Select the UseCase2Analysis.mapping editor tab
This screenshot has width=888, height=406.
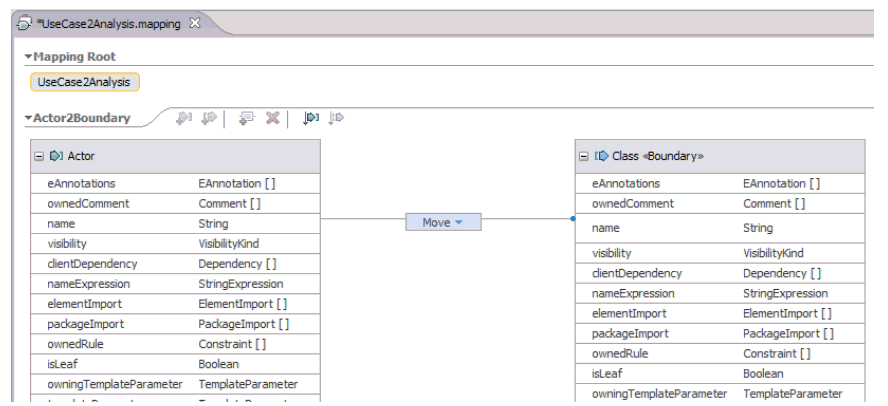[x=108, y=23]
